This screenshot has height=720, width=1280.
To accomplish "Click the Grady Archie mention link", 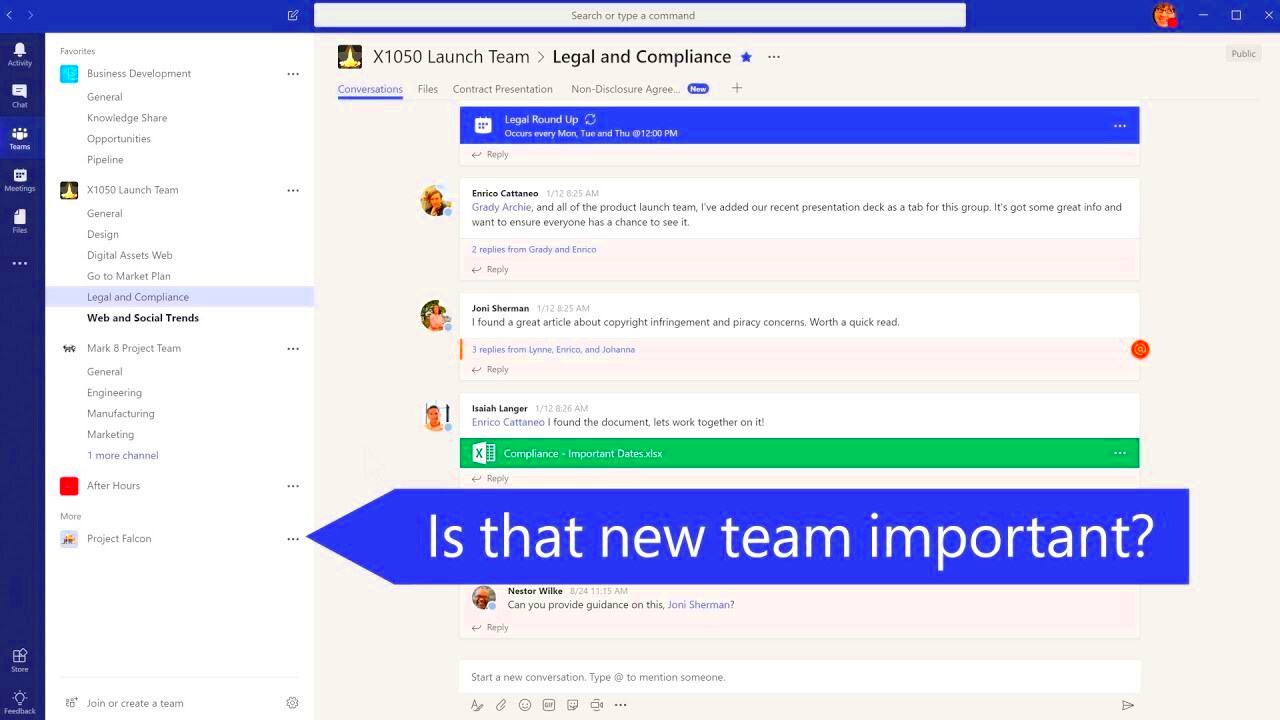I will [x=502, y=207].
